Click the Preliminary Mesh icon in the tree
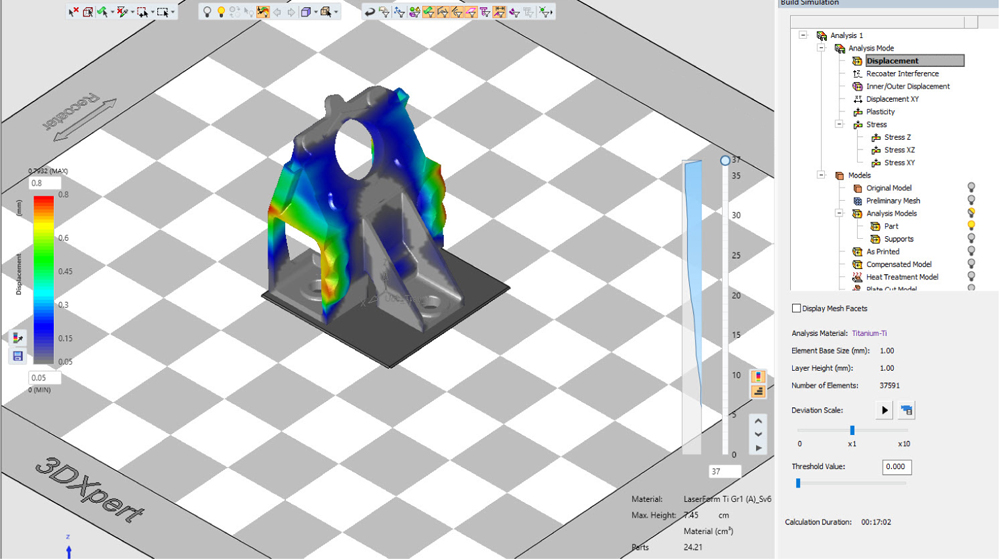This screenshot has height=559, width=1000. click(x=858, y=200)
